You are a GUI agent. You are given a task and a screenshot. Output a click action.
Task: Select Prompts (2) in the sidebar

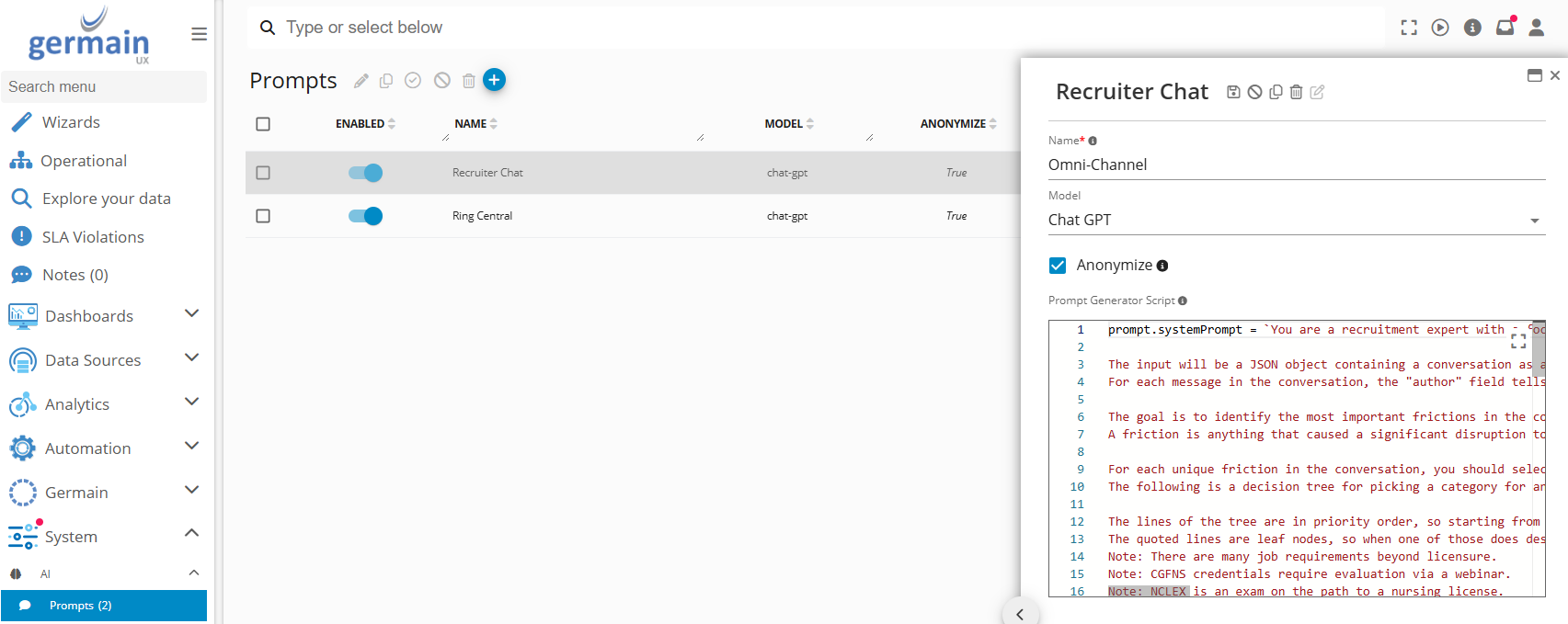tap(80, 606)
